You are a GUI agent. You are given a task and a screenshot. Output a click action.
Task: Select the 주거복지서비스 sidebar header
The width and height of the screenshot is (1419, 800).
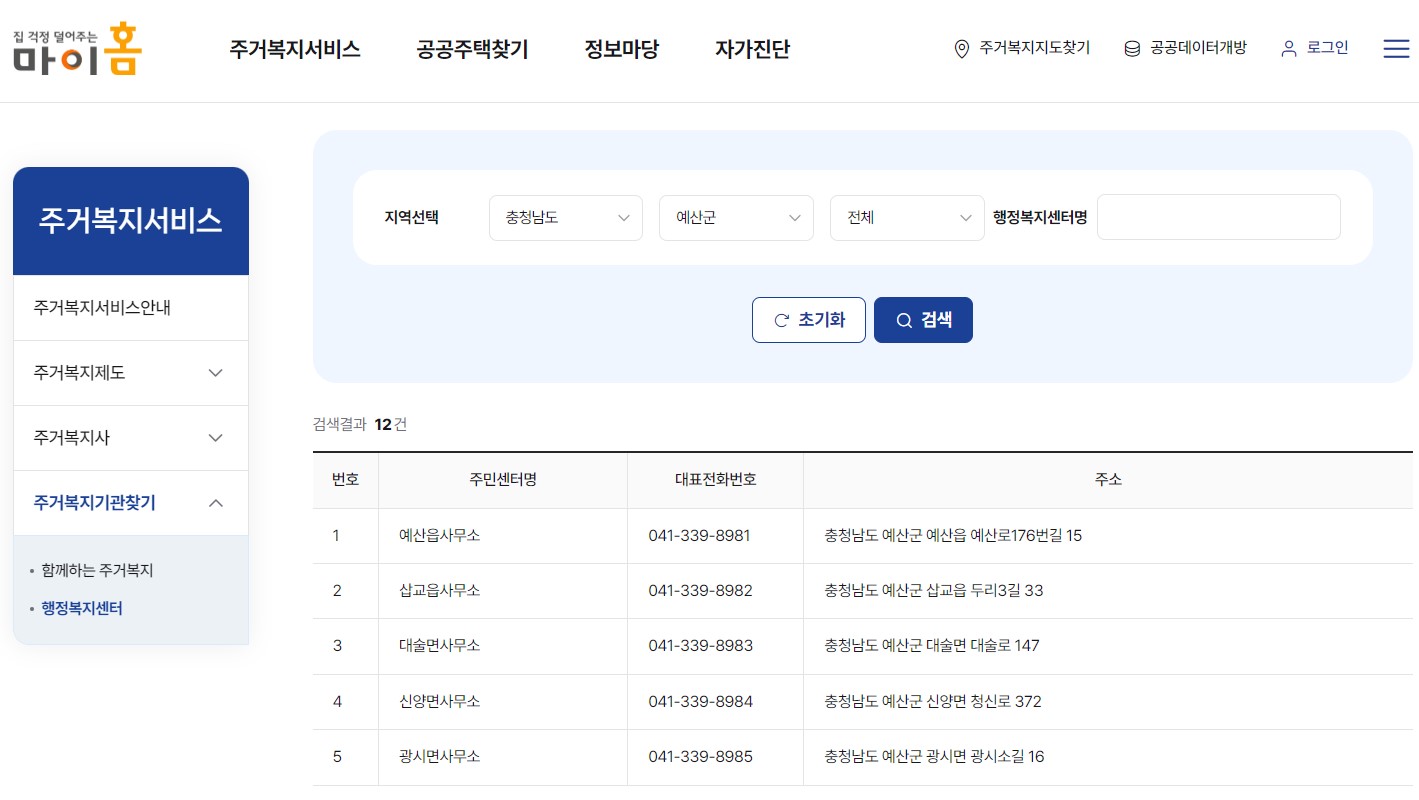130,220
